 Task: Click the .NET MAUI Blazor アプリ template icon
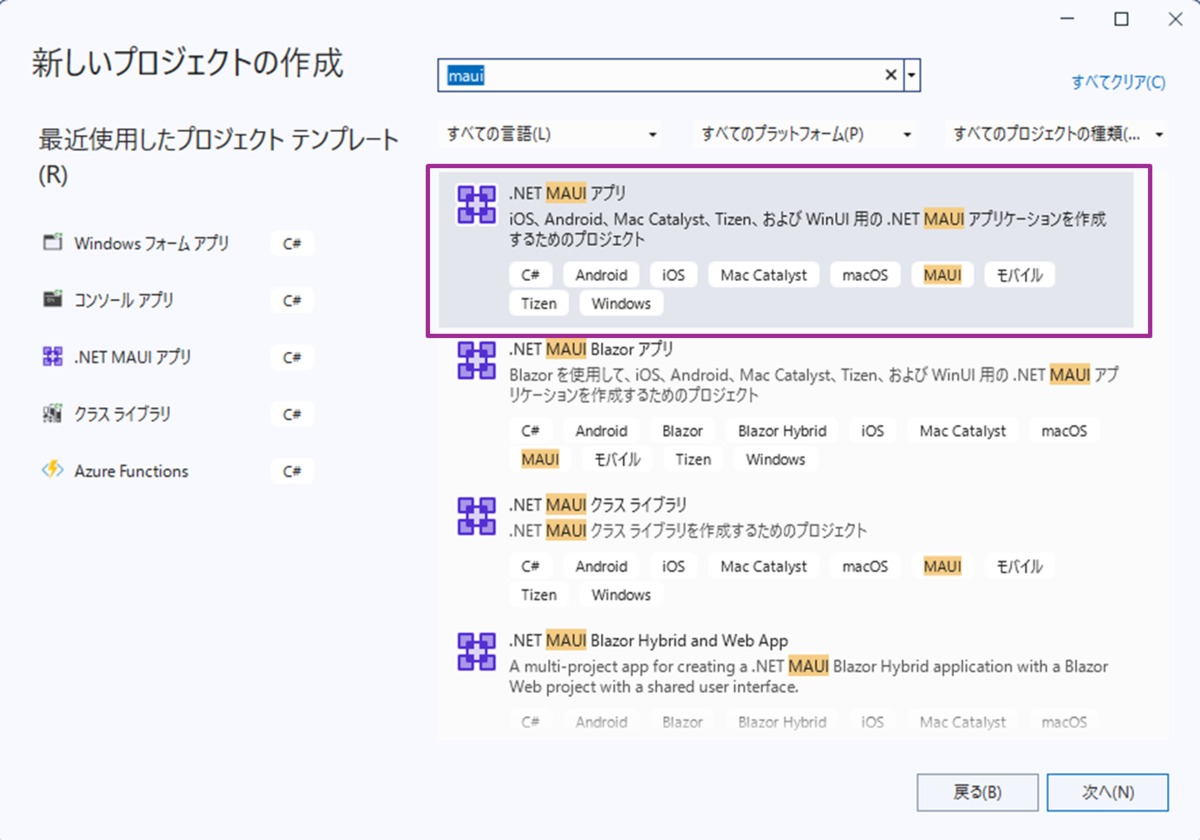click(476, 361)
